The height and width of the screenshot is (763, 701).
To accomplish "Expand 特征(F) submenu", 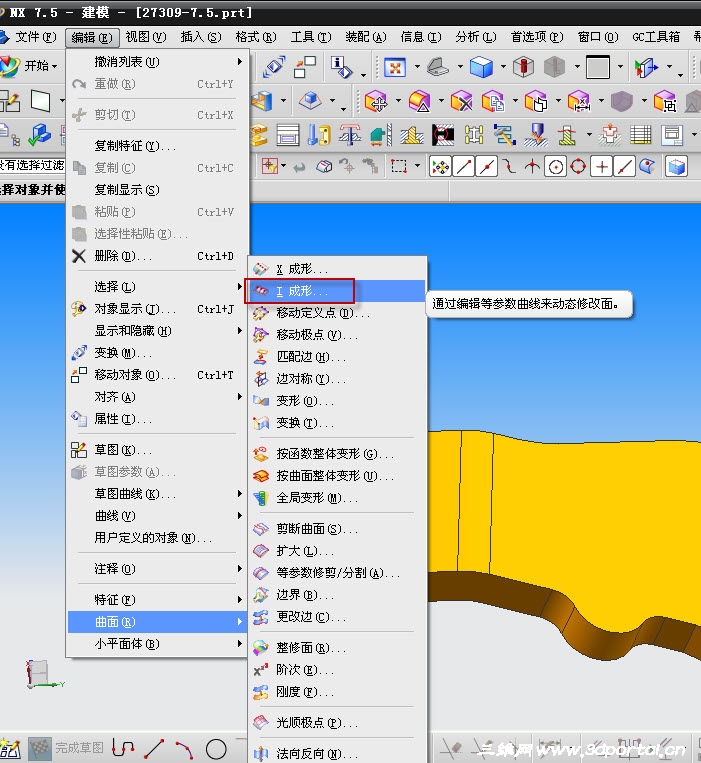I will [x=157, y=600].
